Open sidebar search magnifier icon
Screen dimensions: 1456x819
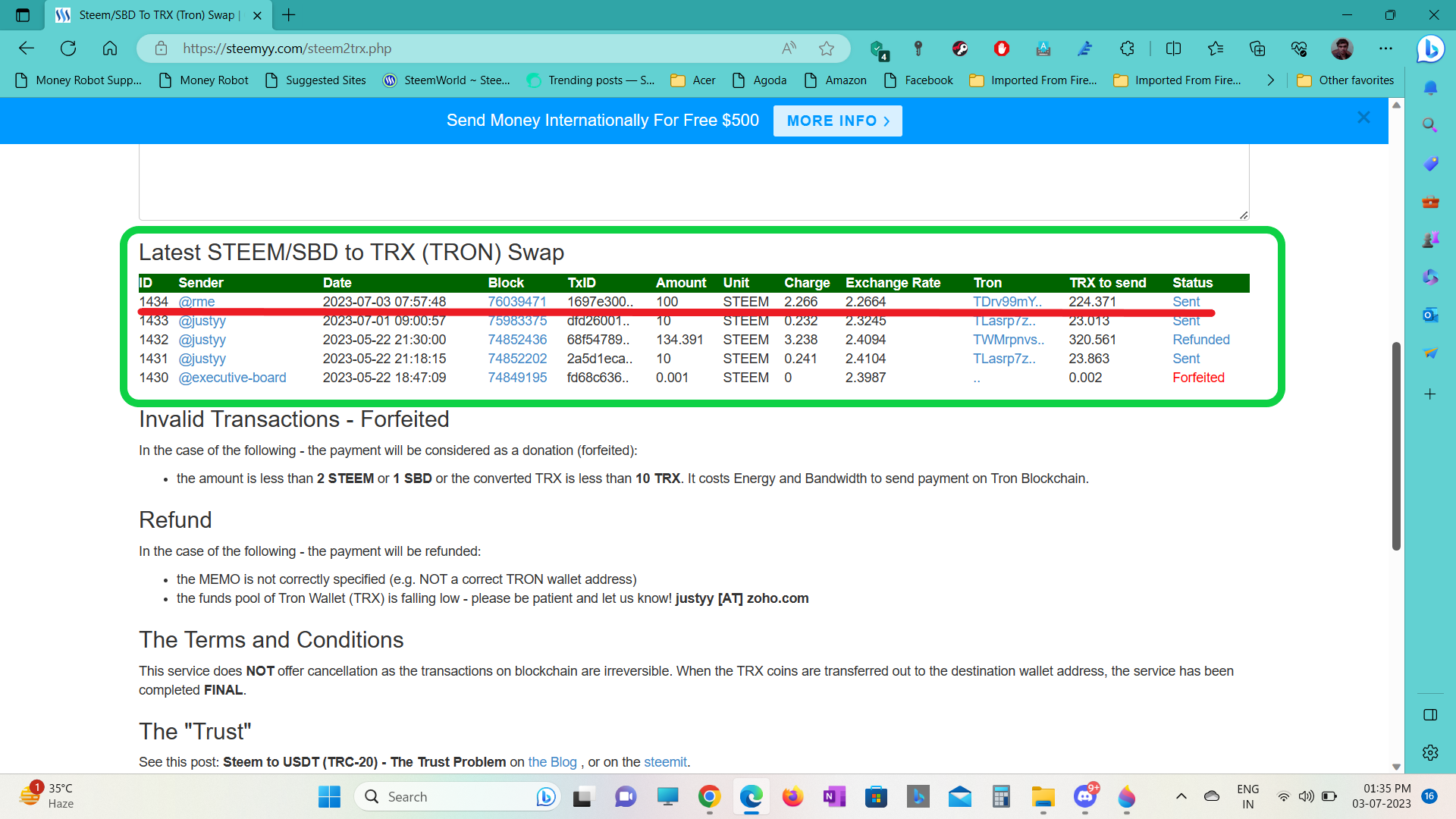1430,125
